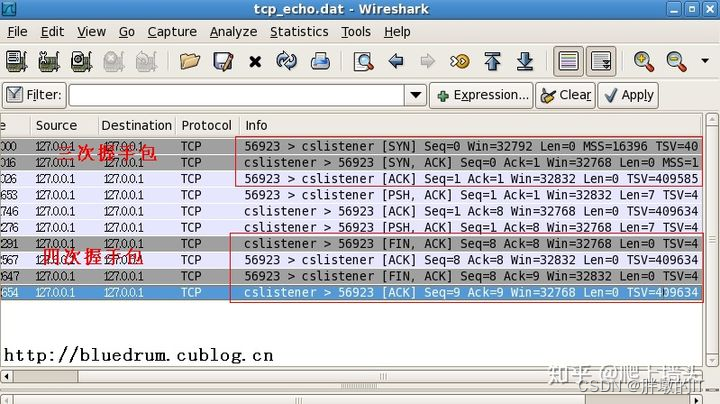
Task: Expand toolbar overflow arrow
Action: tap(705, 61)
